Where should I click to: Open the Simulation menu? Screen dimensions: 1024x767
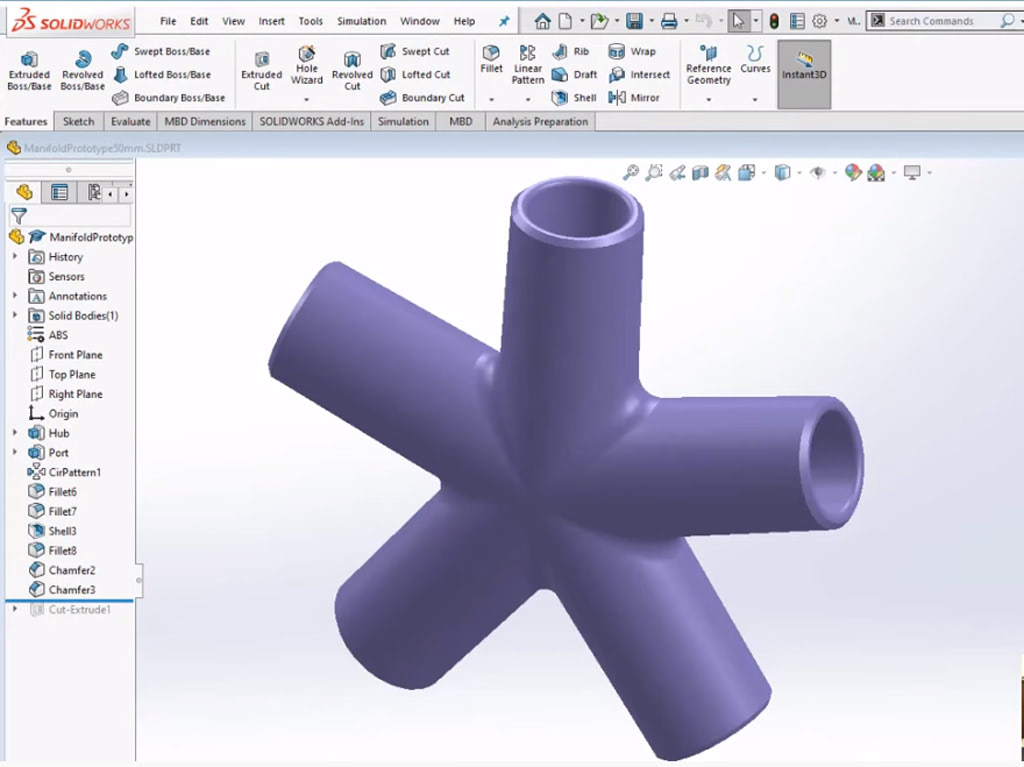361,21
